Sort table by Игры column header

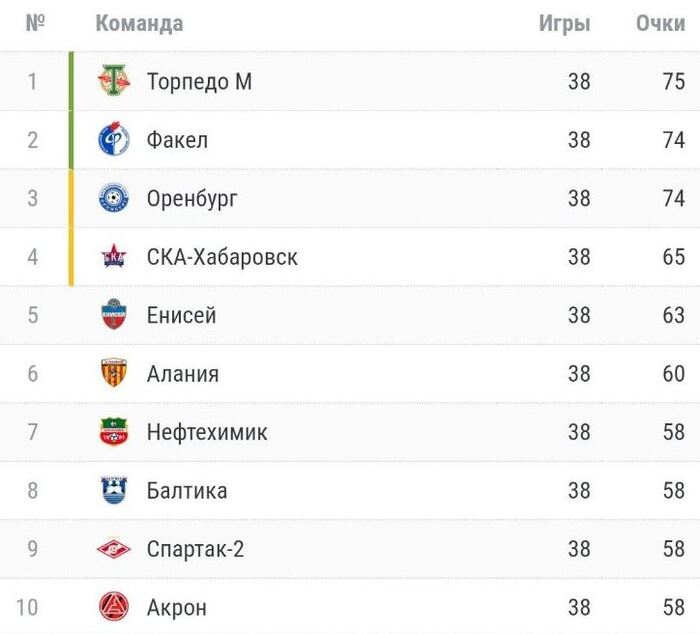(x=564, y=23)
